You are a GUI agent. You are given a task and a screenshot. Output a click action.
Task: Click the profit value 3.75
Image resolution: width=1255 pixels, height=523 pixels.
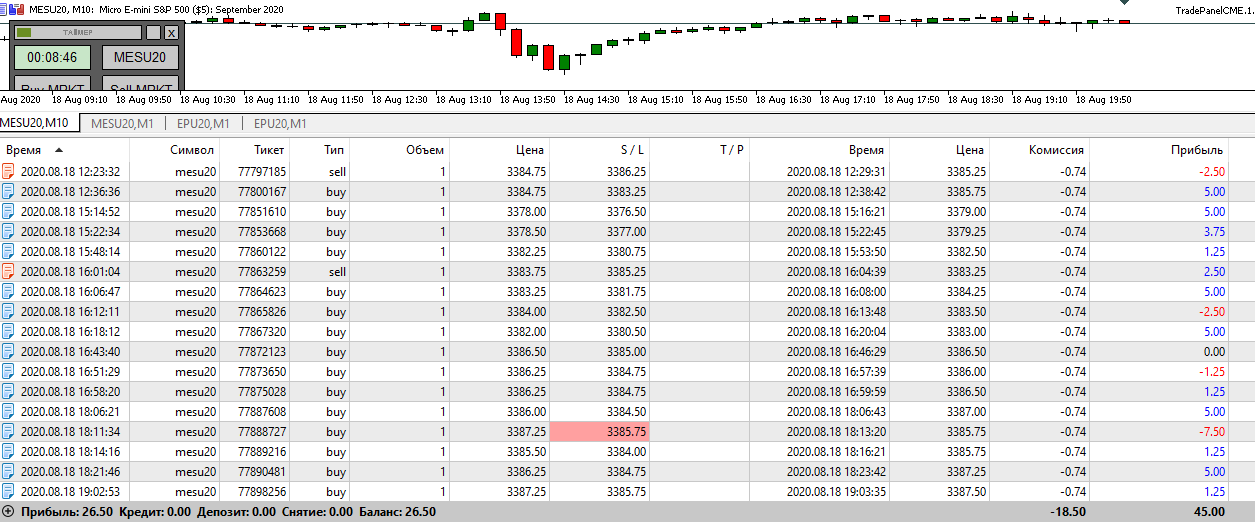(1214, 232)
